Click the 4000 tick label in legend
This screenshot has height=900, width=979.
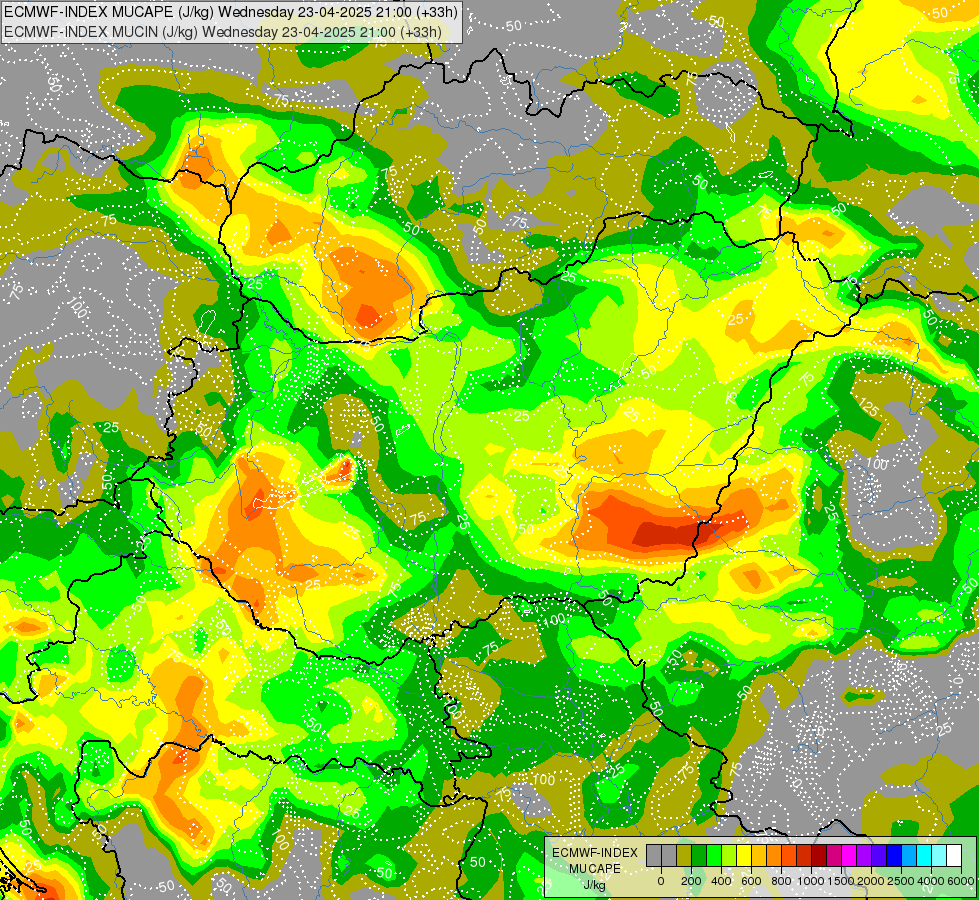click(x=931, y=881)
